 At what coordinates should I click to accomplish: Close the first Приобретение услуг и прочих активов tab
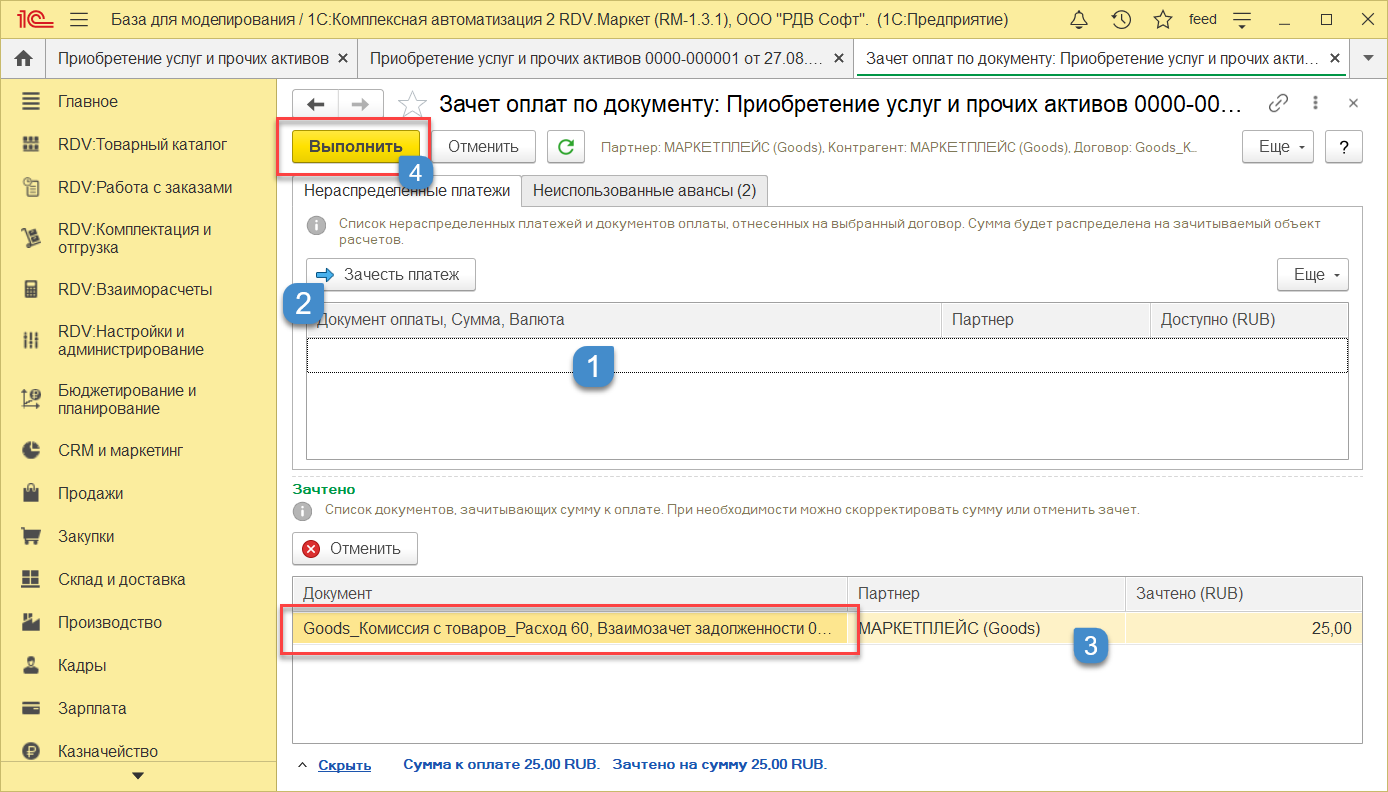point(343,59)
